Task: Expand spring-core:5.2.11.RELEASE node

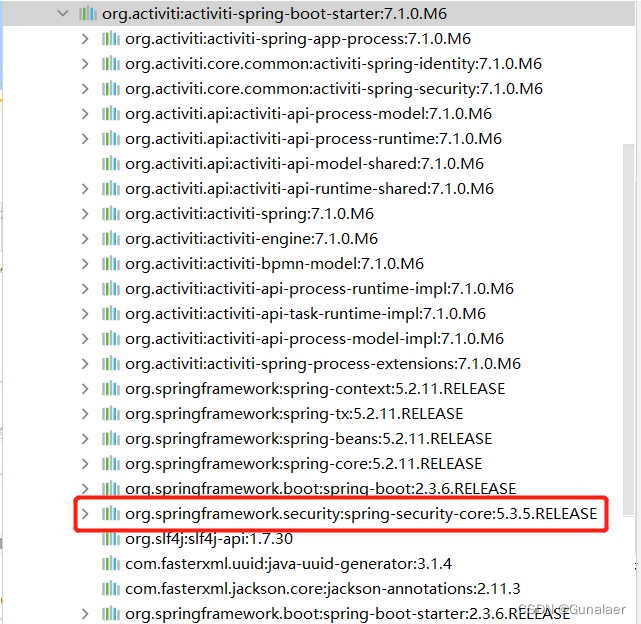Action: point(85,464)
